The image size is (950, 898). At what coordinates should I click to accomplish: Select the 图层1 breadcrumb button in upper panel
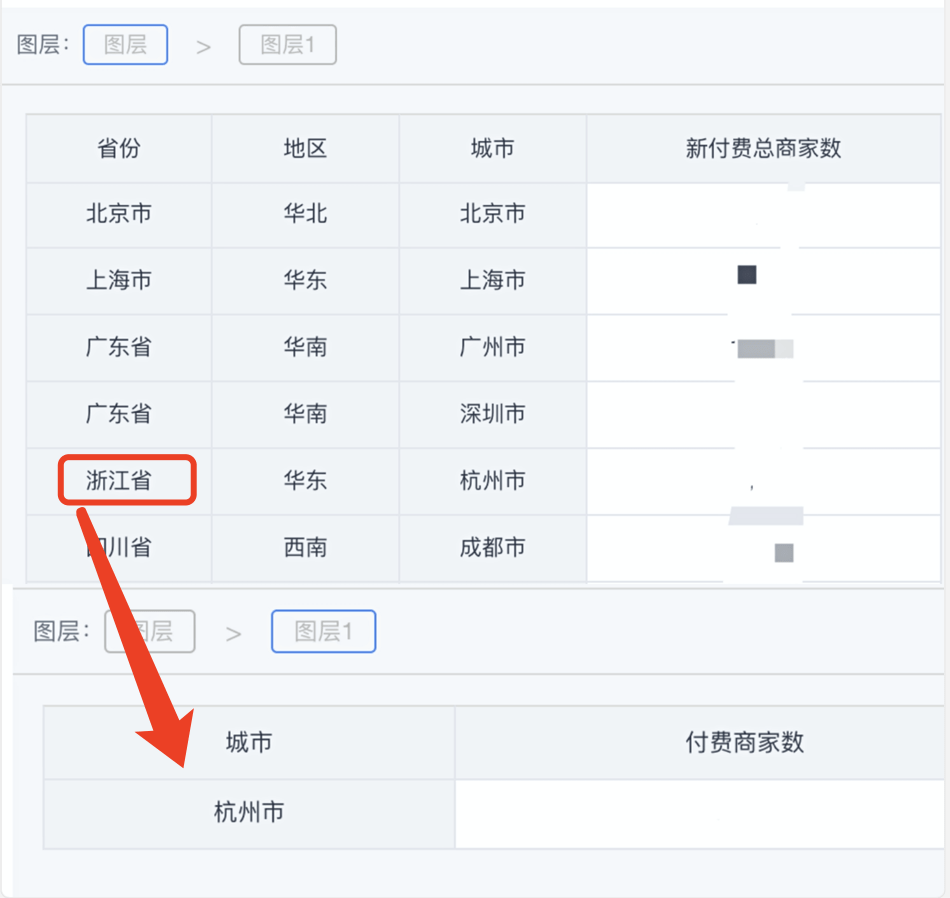pos(288,45)
